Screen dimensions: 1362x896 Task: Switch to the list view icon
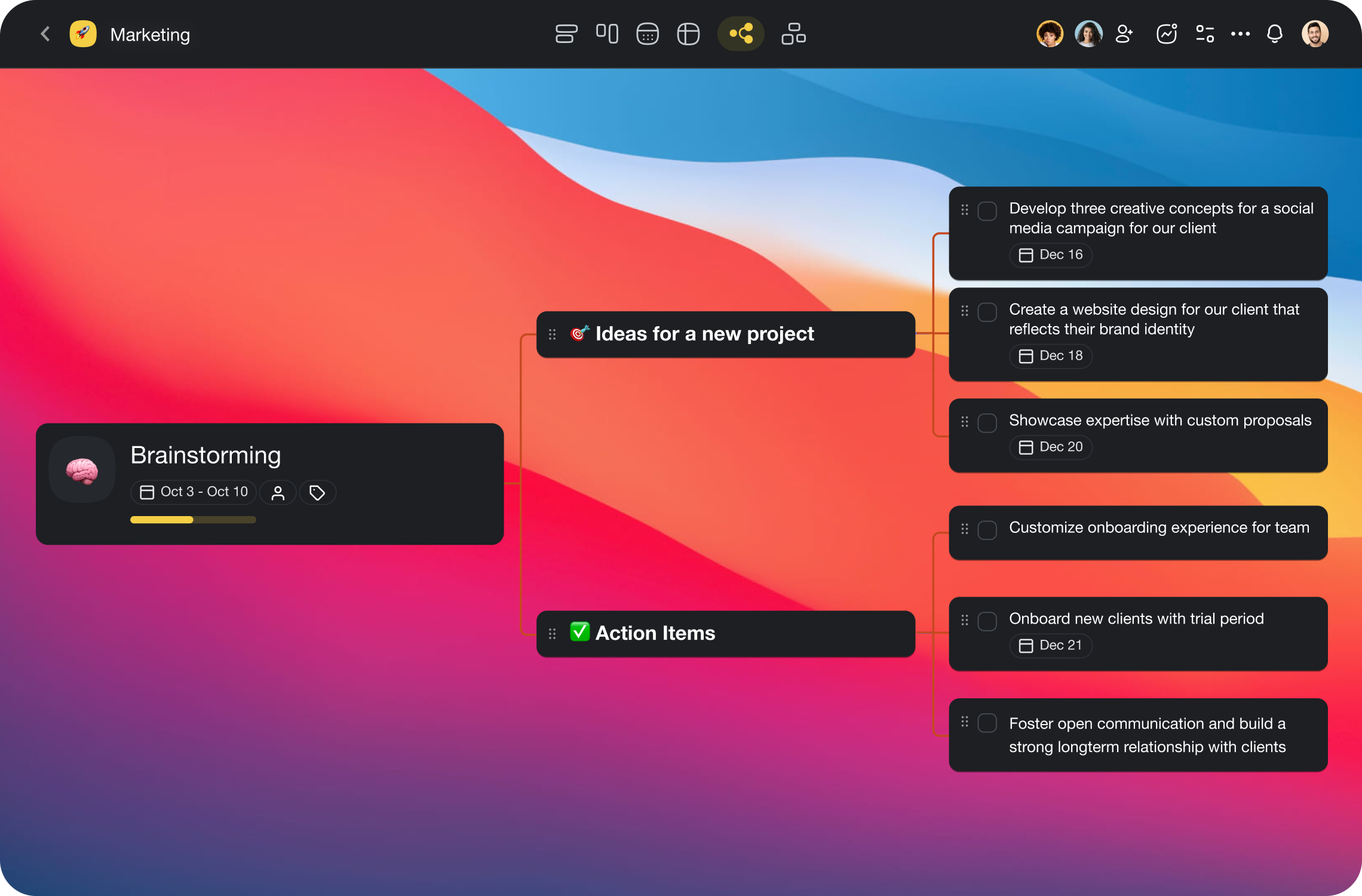566,34
